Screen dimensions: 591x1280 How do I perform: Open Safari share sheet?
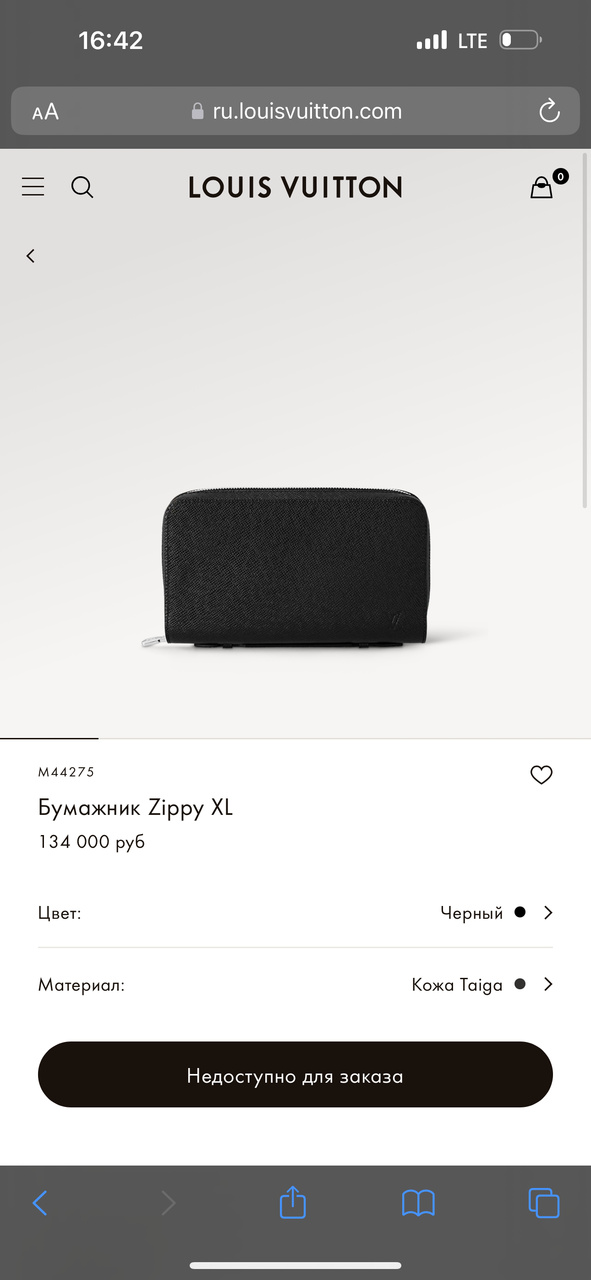291,1201
